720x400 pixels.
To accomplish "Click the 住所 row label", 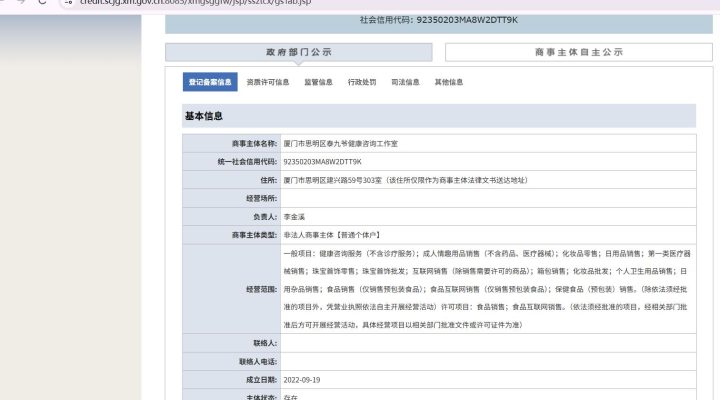I will pyautogui.click(x=269, y=180).
